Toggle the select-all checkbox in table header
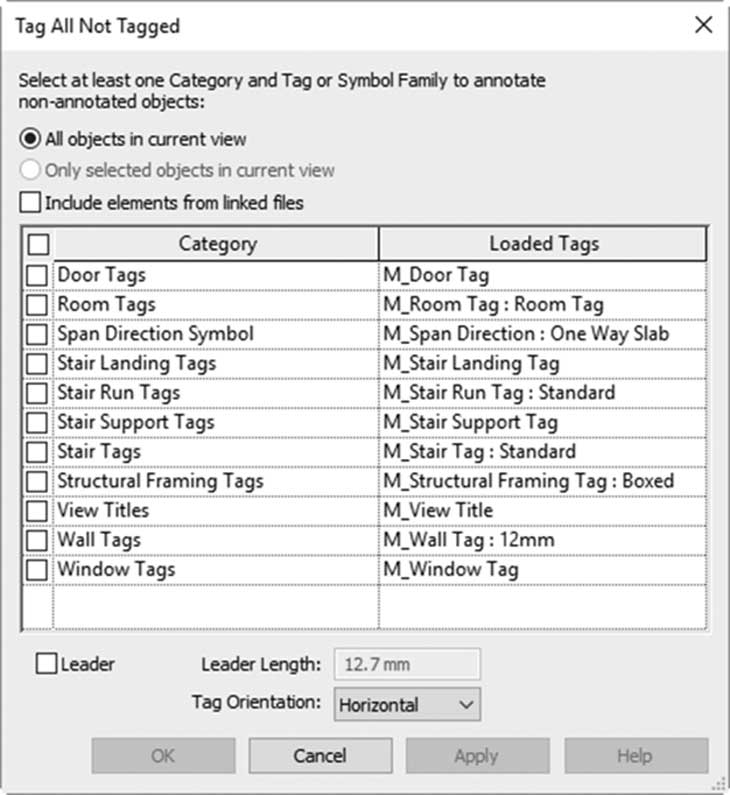The width and height of the screenshot is (730, 795). pyautogui.click(x=39, y=244)
